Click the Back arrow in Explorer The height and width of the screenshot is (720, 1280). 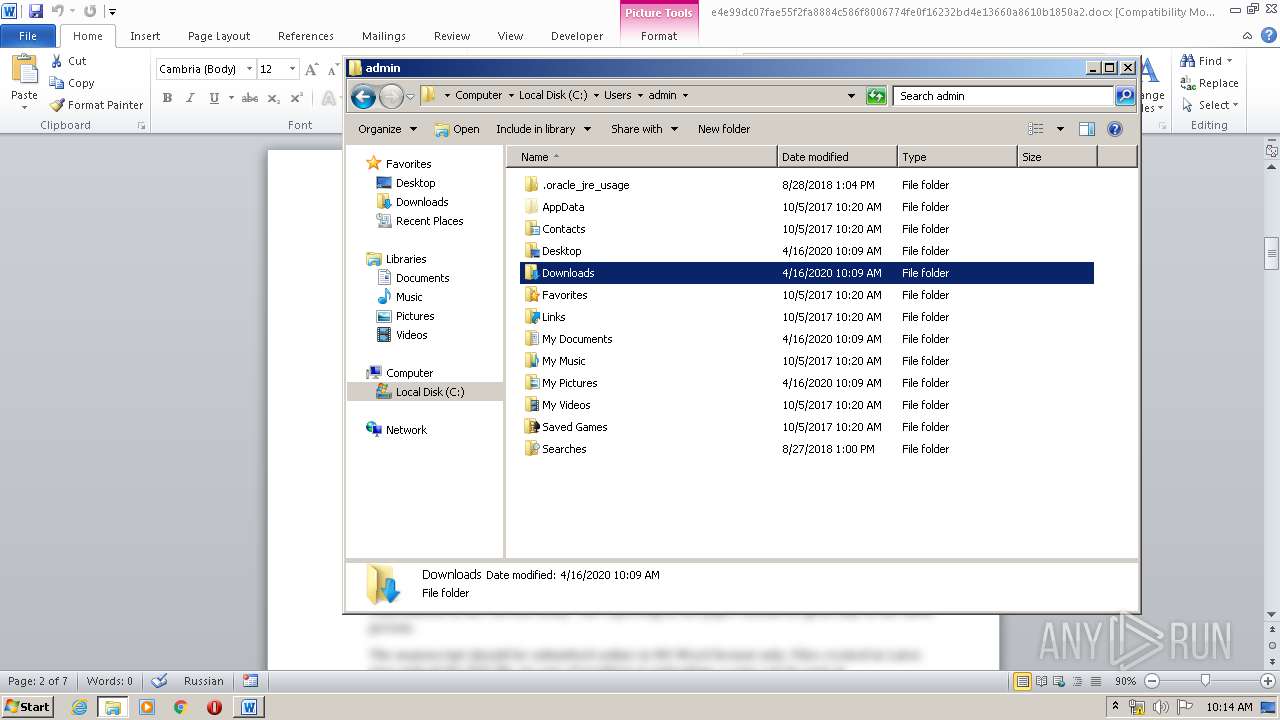tap(363, 96)
